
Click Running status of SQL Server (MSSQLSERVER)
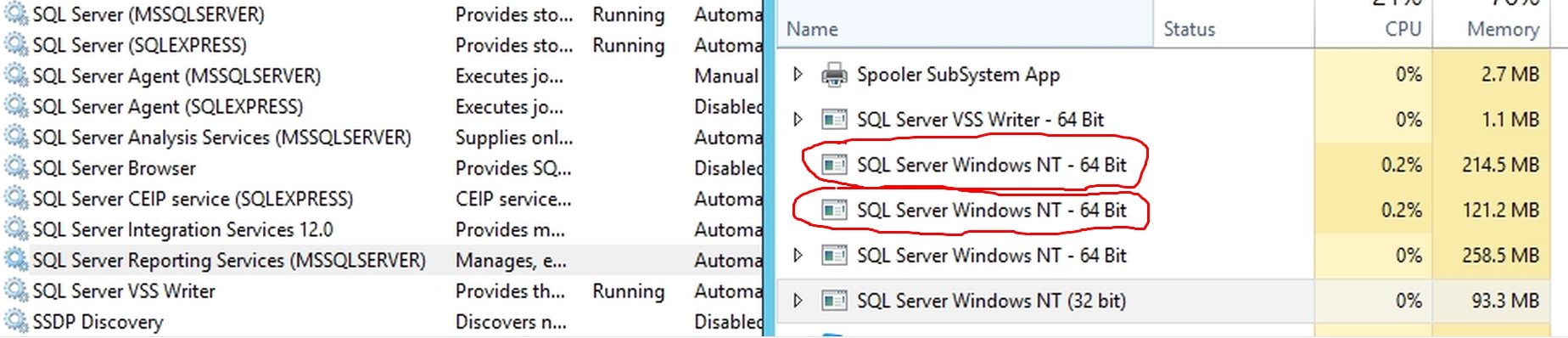[x=628, y=14]
